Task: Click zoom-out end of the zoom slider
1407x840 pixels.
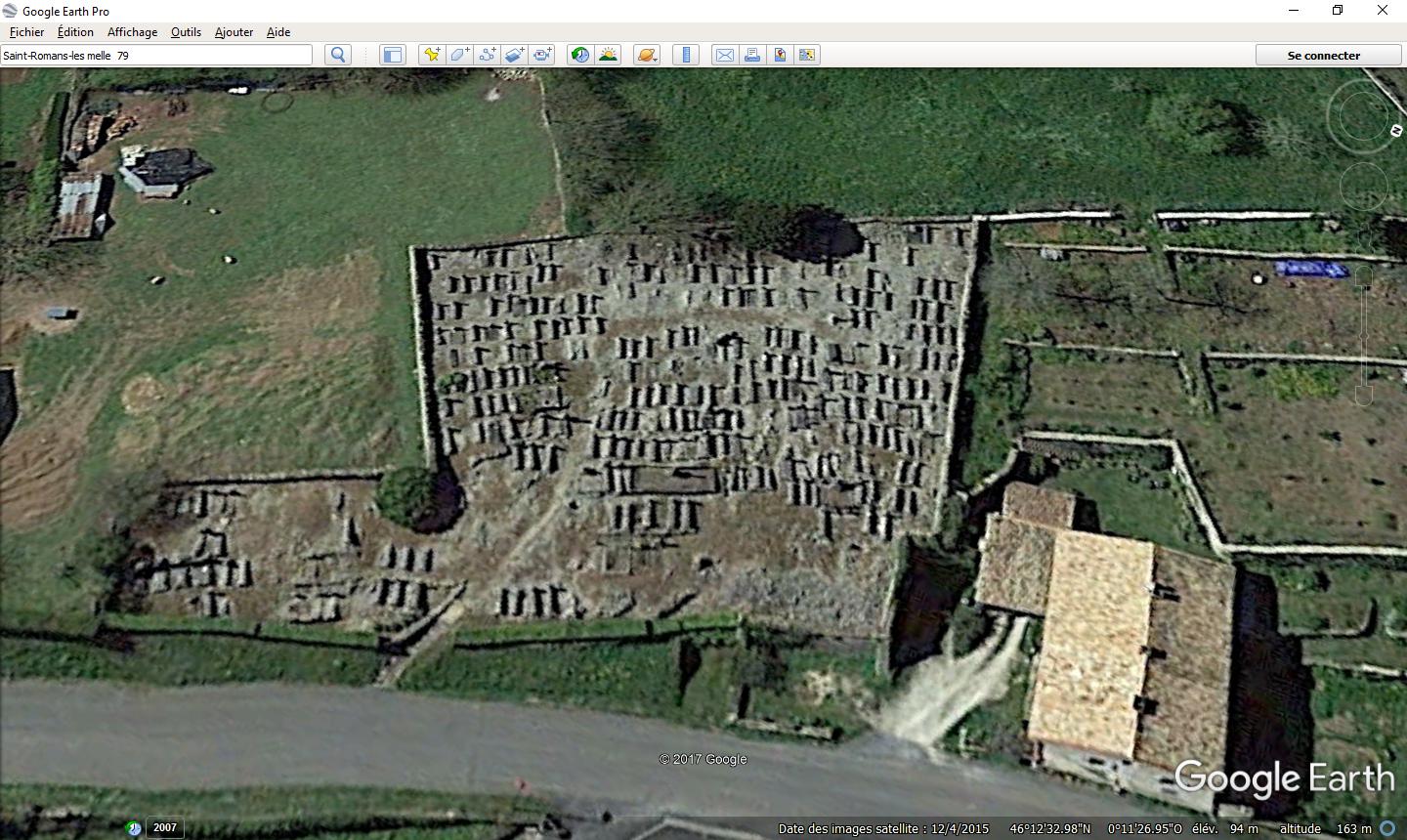Action: (1364, 396)
